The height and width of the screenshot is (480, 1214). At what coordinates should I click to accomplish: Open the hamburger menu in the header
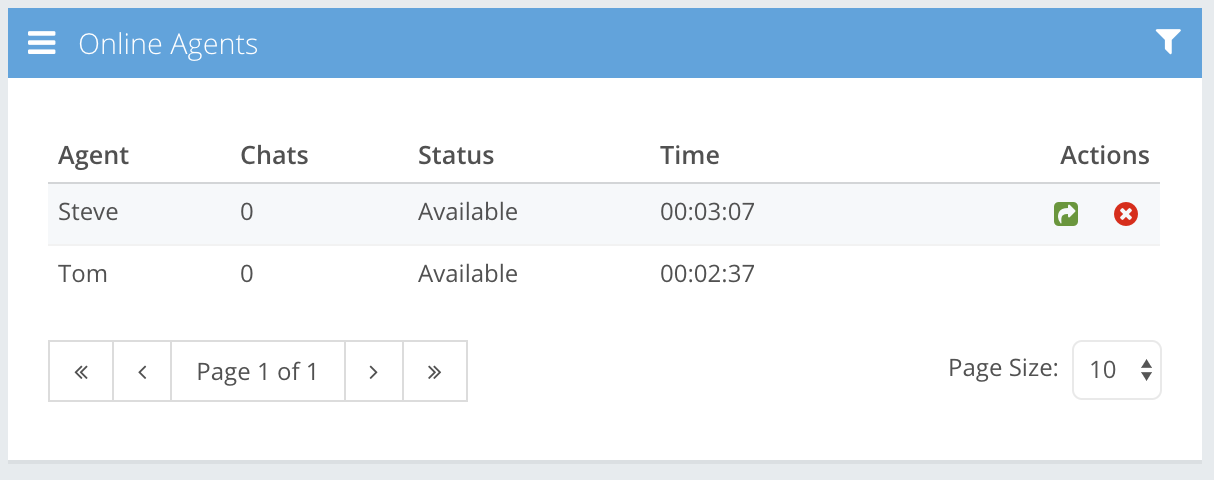(x=42, y=43)
